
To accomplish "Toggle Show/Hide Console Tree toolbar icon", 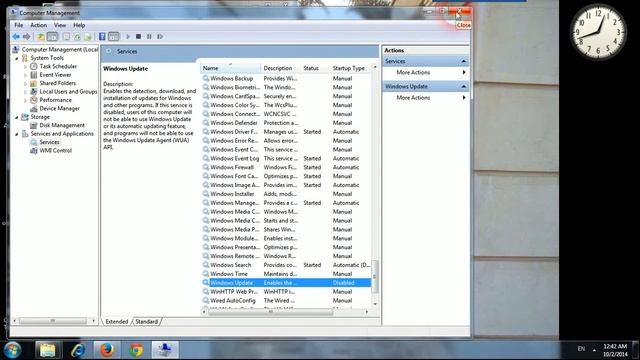I will 53,37.
